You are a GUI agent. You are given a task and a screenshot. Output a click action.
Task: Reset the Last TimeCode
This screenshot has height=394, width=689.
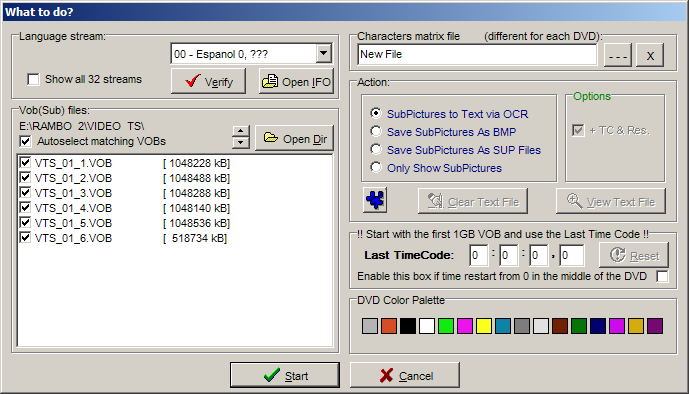pos(634,255)
